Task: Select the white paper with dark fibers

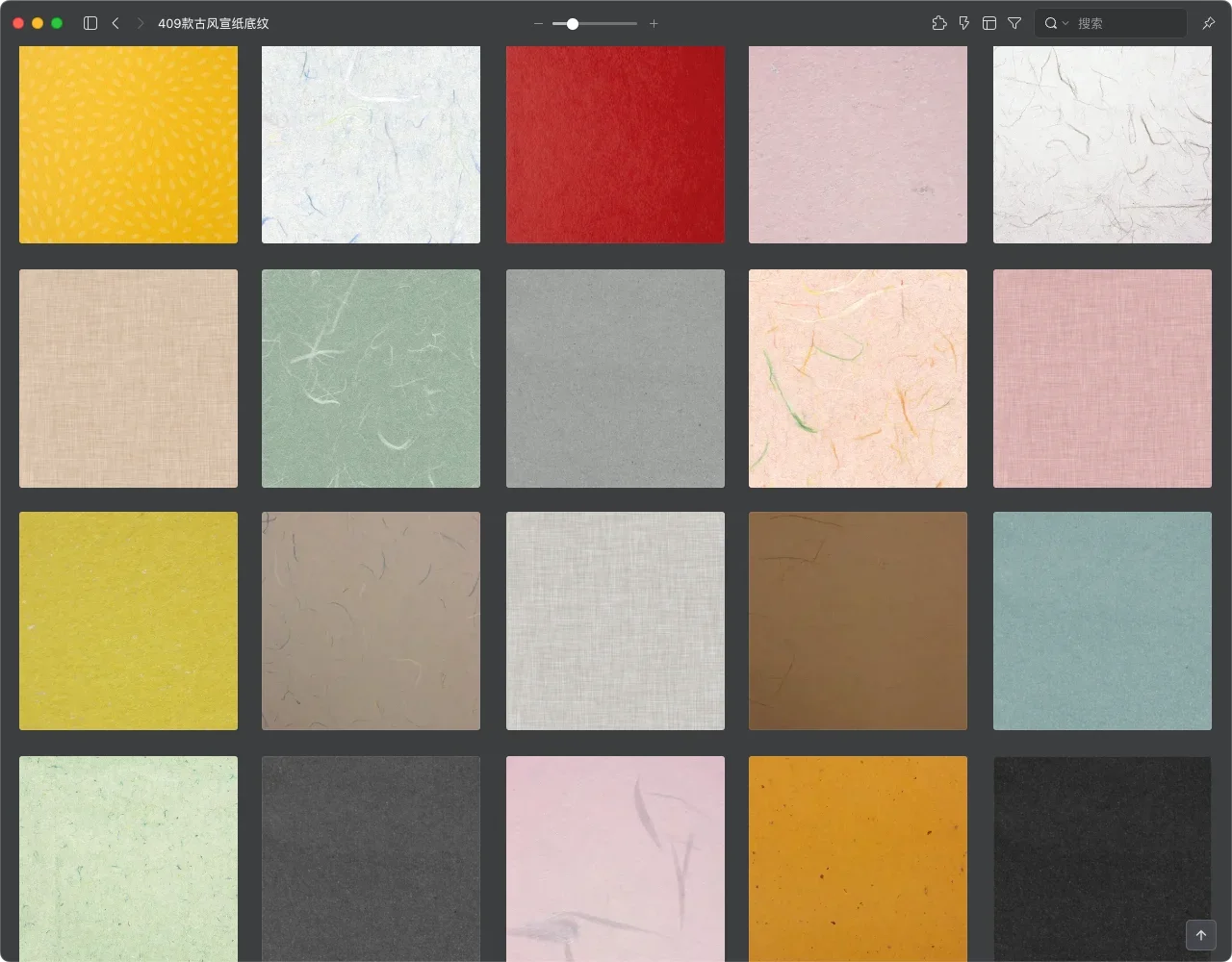Action: [x=1102, y=144]
